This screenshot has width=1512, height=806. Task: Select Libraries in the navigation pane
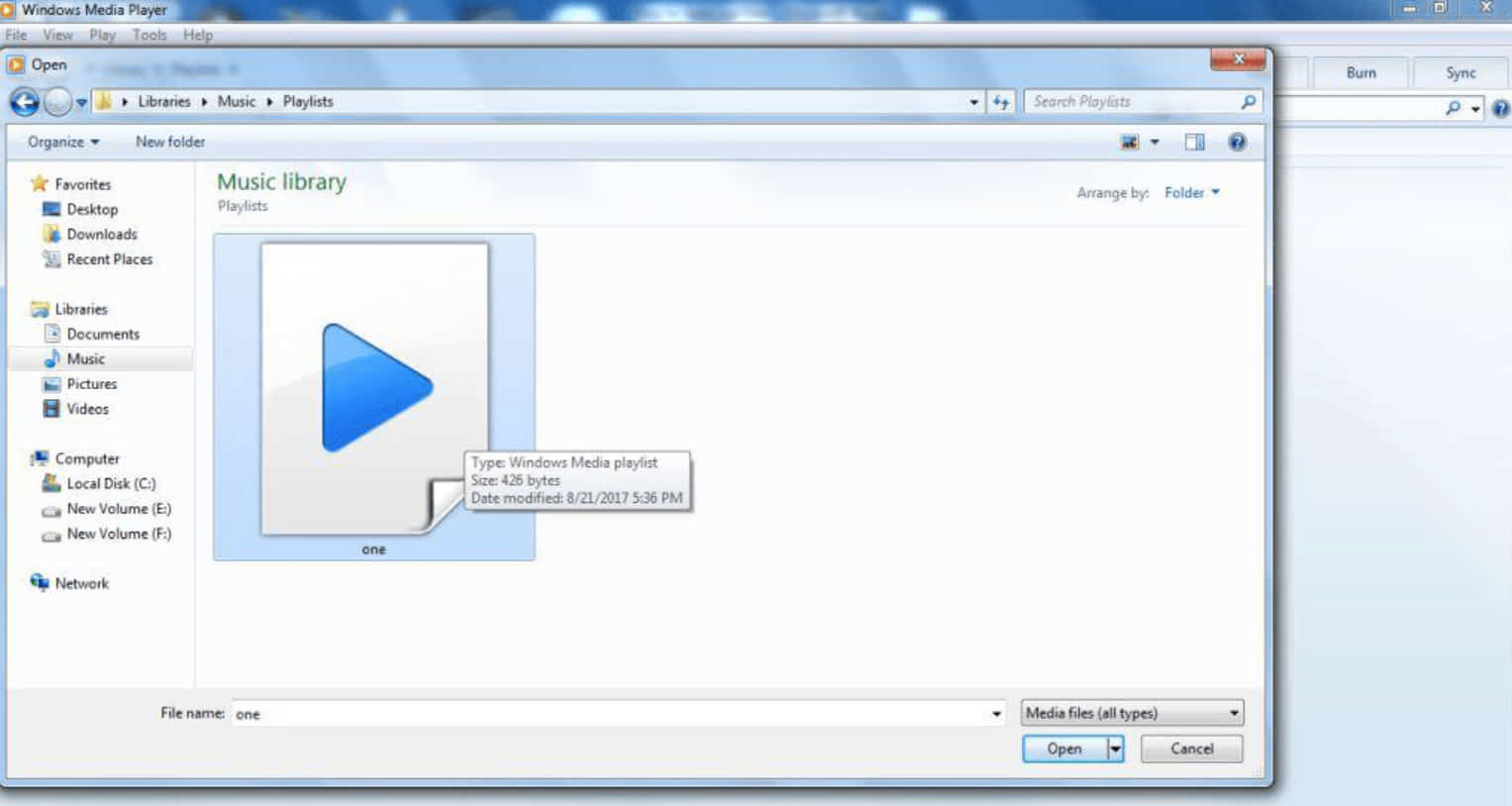81,309
